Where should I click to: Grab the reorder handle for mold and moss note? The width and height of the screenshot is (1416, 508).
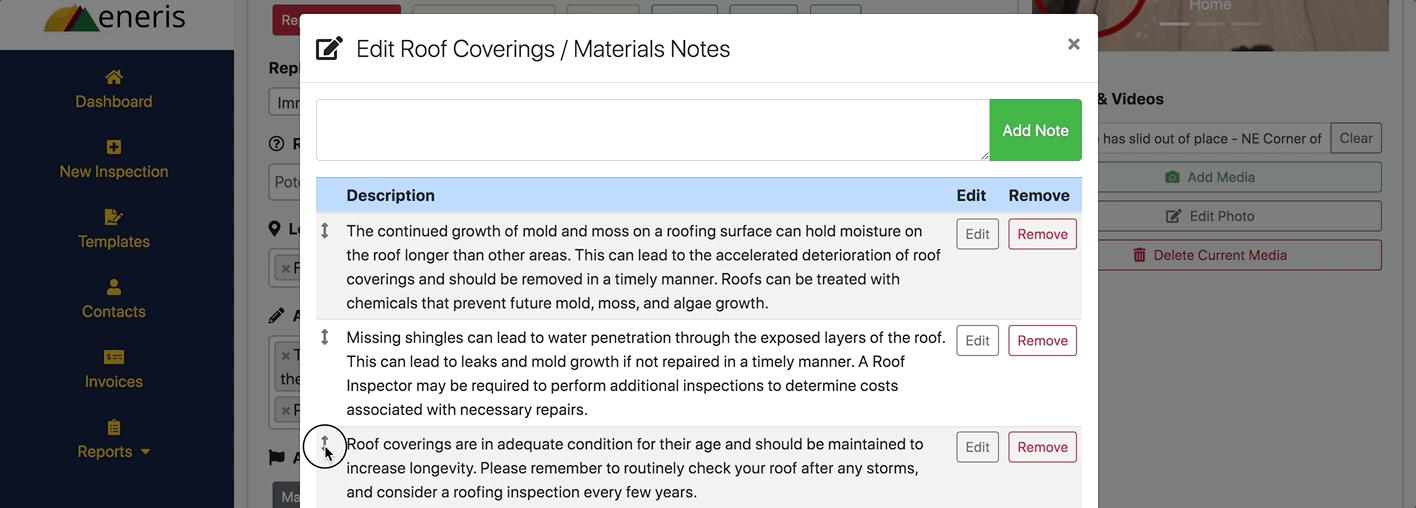click(x=325, y=231)
